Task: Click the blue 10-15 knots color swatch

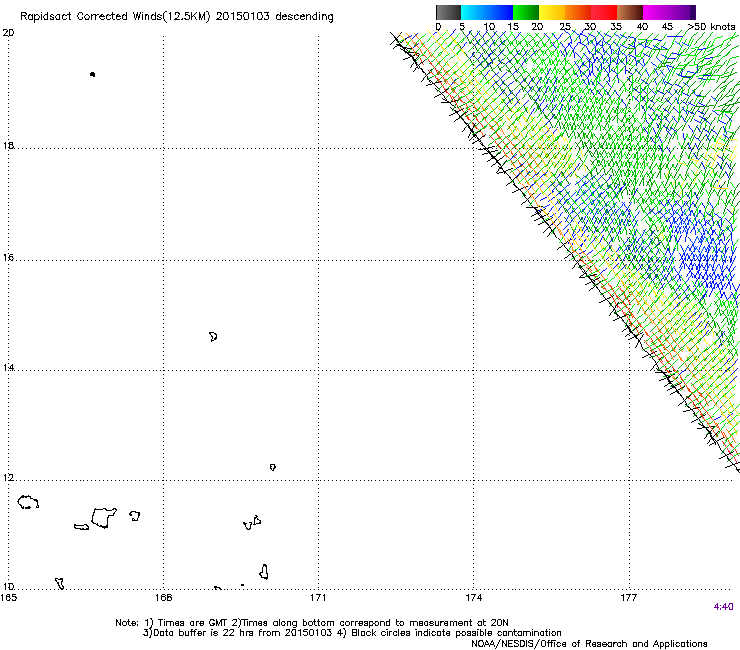Action: 500,12
